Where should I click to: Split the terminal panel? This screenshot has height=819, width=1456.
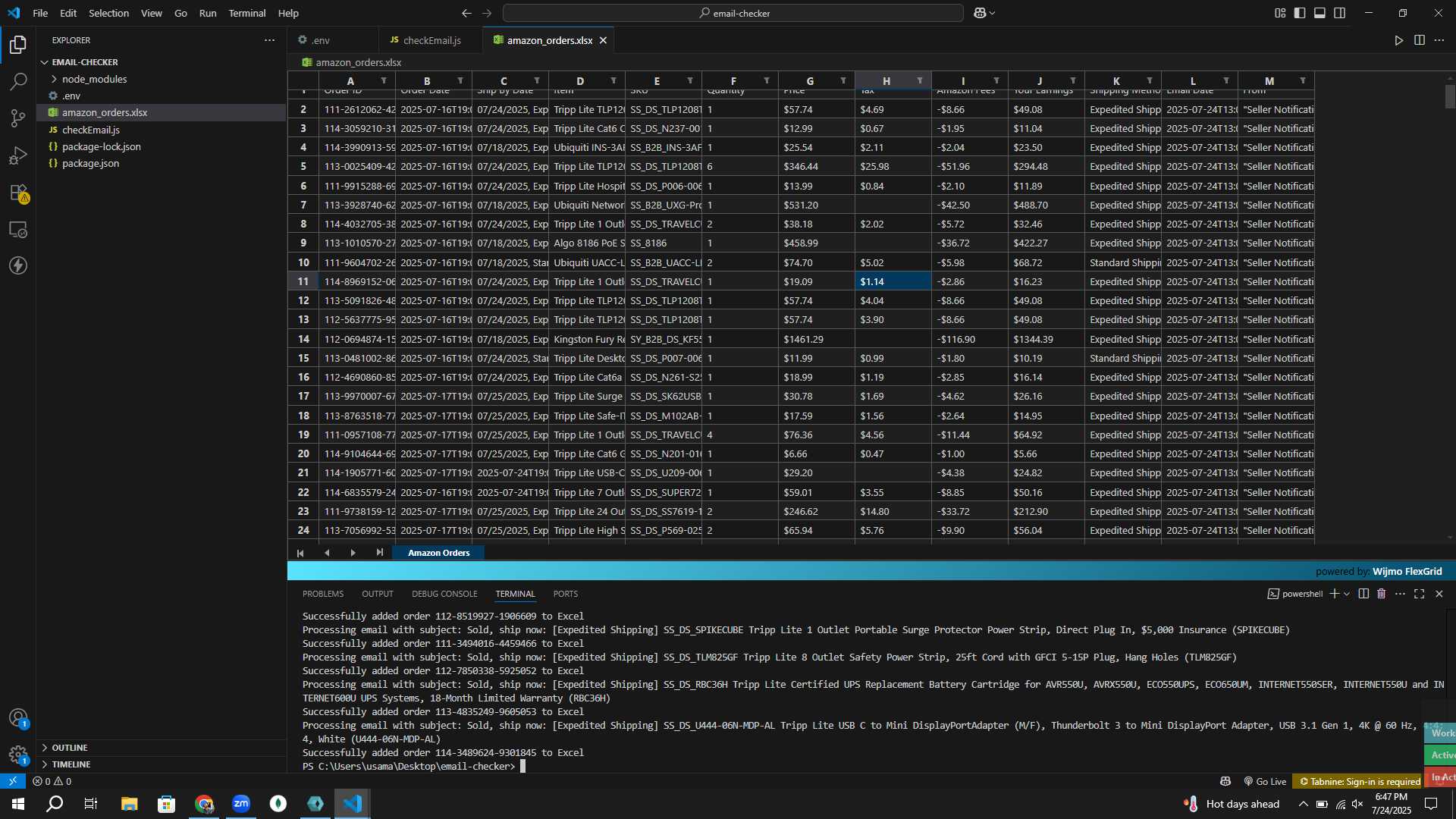coord(1363,594)
